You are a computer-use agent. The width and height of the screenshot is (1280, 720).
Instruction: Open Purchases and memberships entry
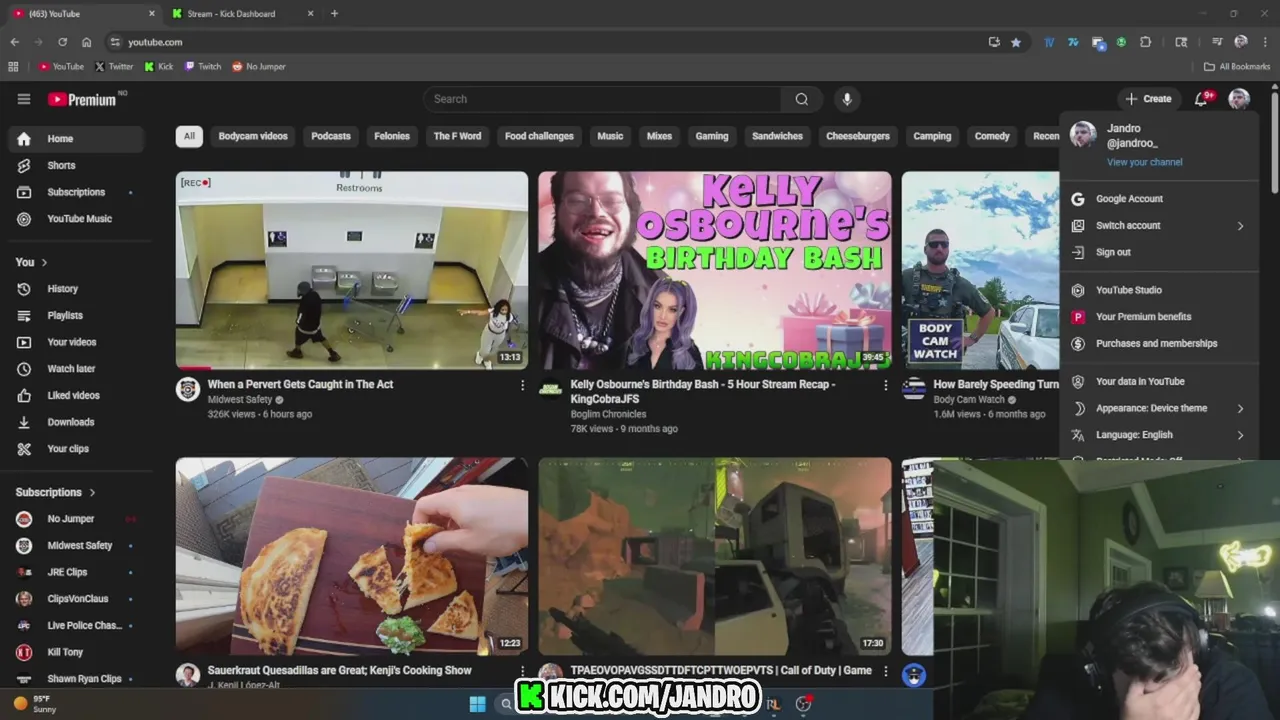point(1159,344)
